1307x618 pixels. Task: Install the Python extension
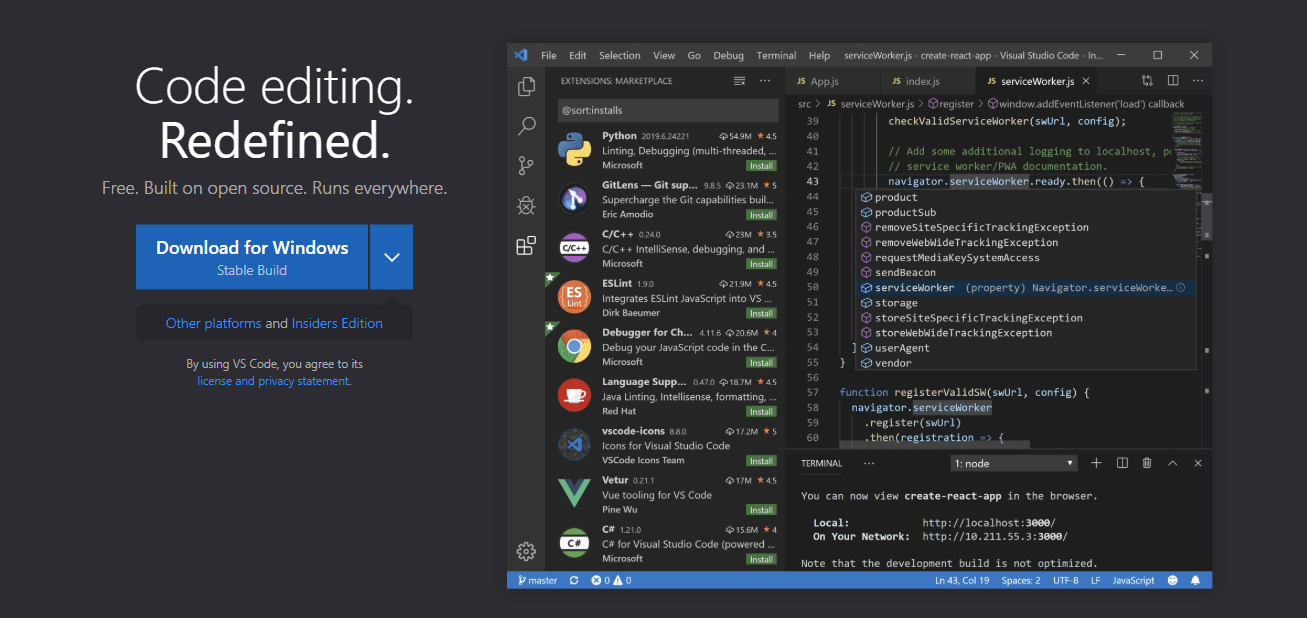point(761,166)
